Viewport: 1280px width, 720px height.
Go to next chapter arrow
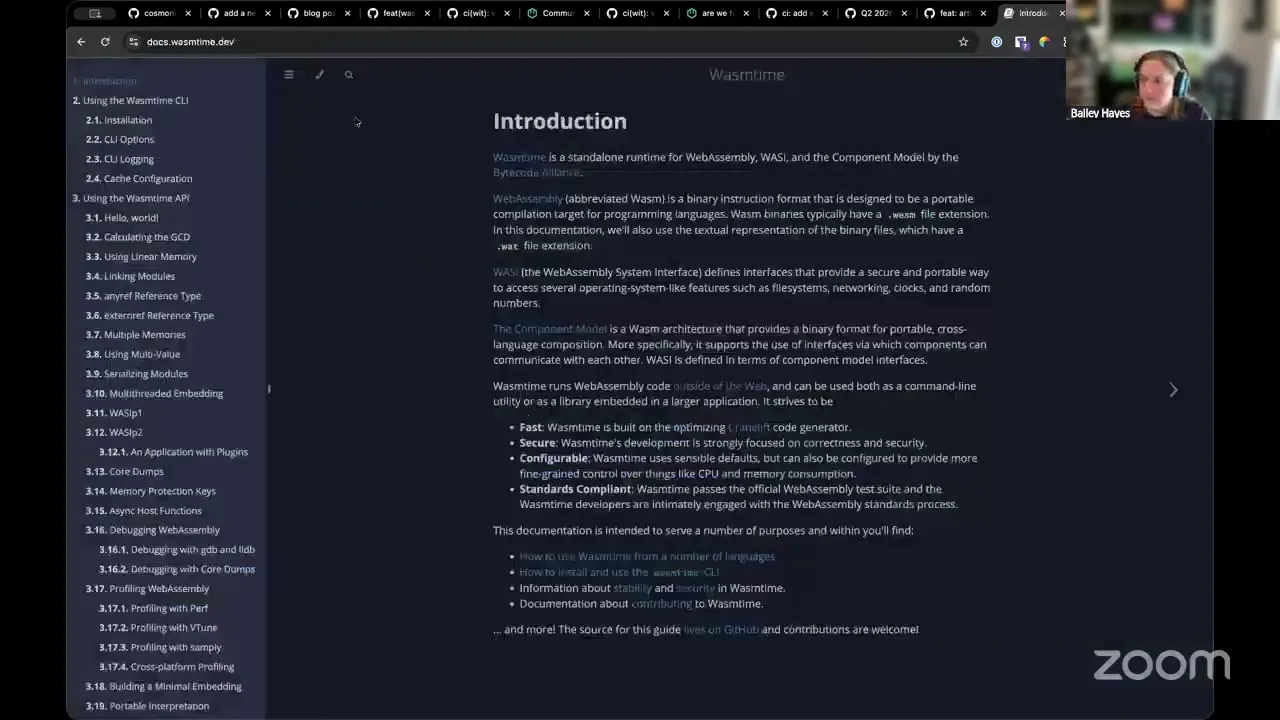pyautogui.click(x=1174, y=389)
